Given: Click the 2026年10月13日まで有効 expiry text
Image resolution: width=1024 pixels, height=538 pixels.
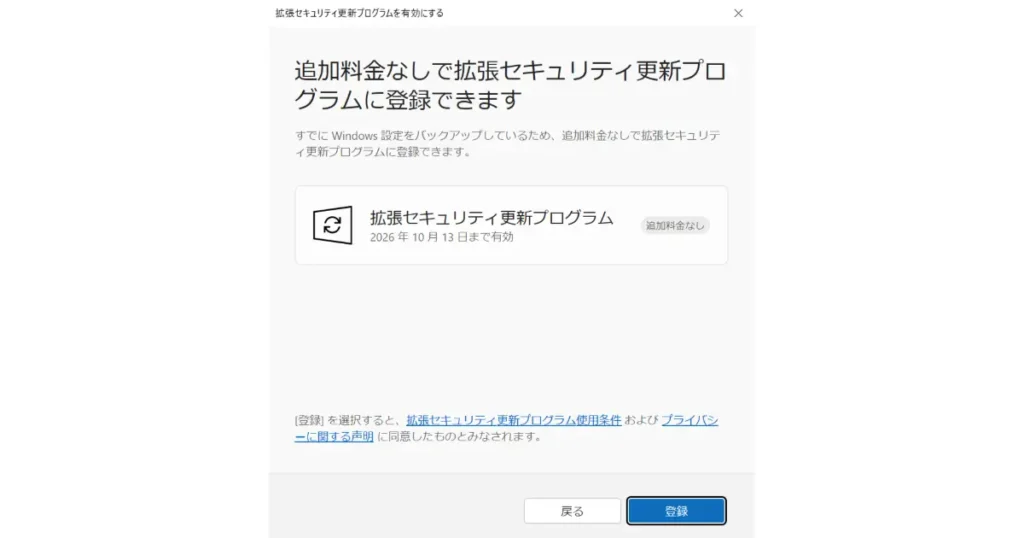Looking at the screenshot, I should (x=441, y=237).
